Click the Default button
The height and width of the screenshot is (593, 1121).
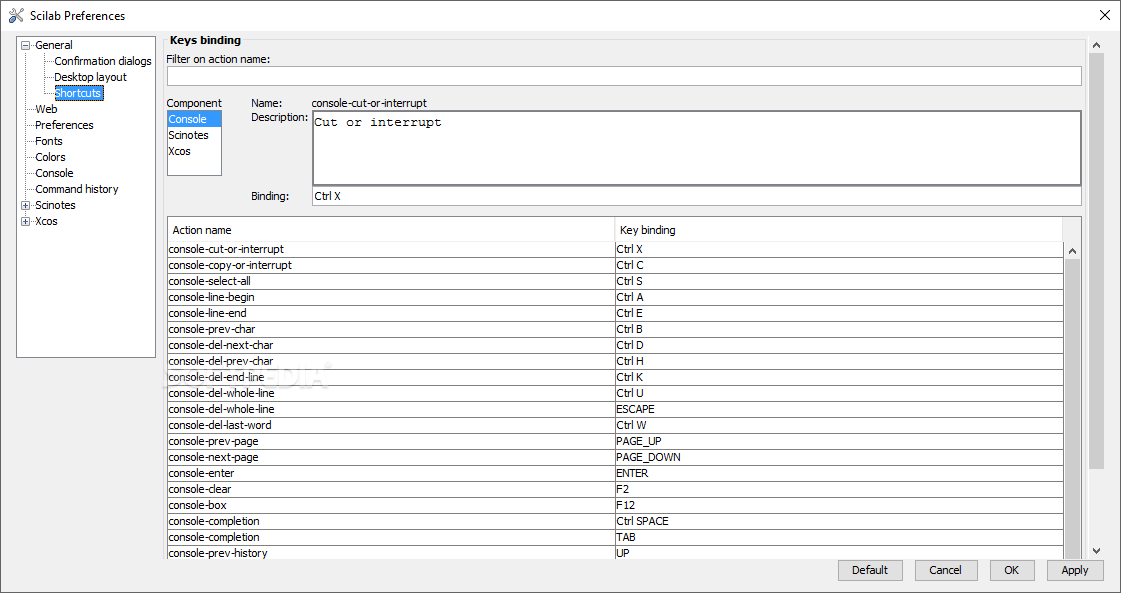pos(870,570)
